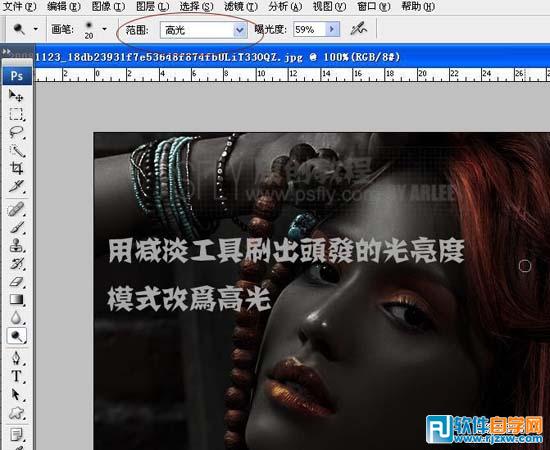Open the 文件(F) menu
The height and width of the screenshot is (450, 550).
pos(20,6)
